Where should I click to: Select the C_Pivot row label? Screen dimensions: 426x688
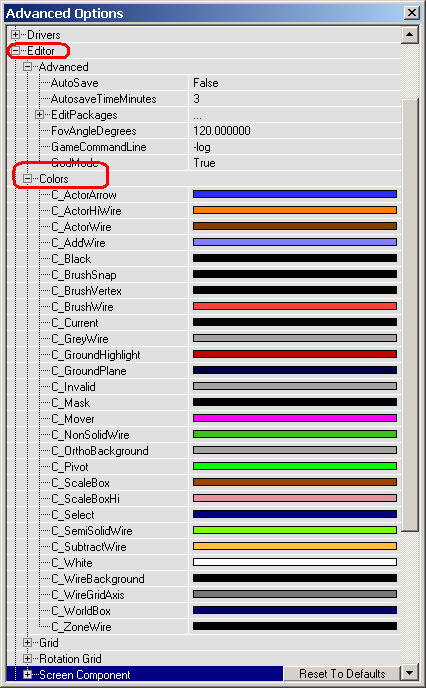[70, 466]
